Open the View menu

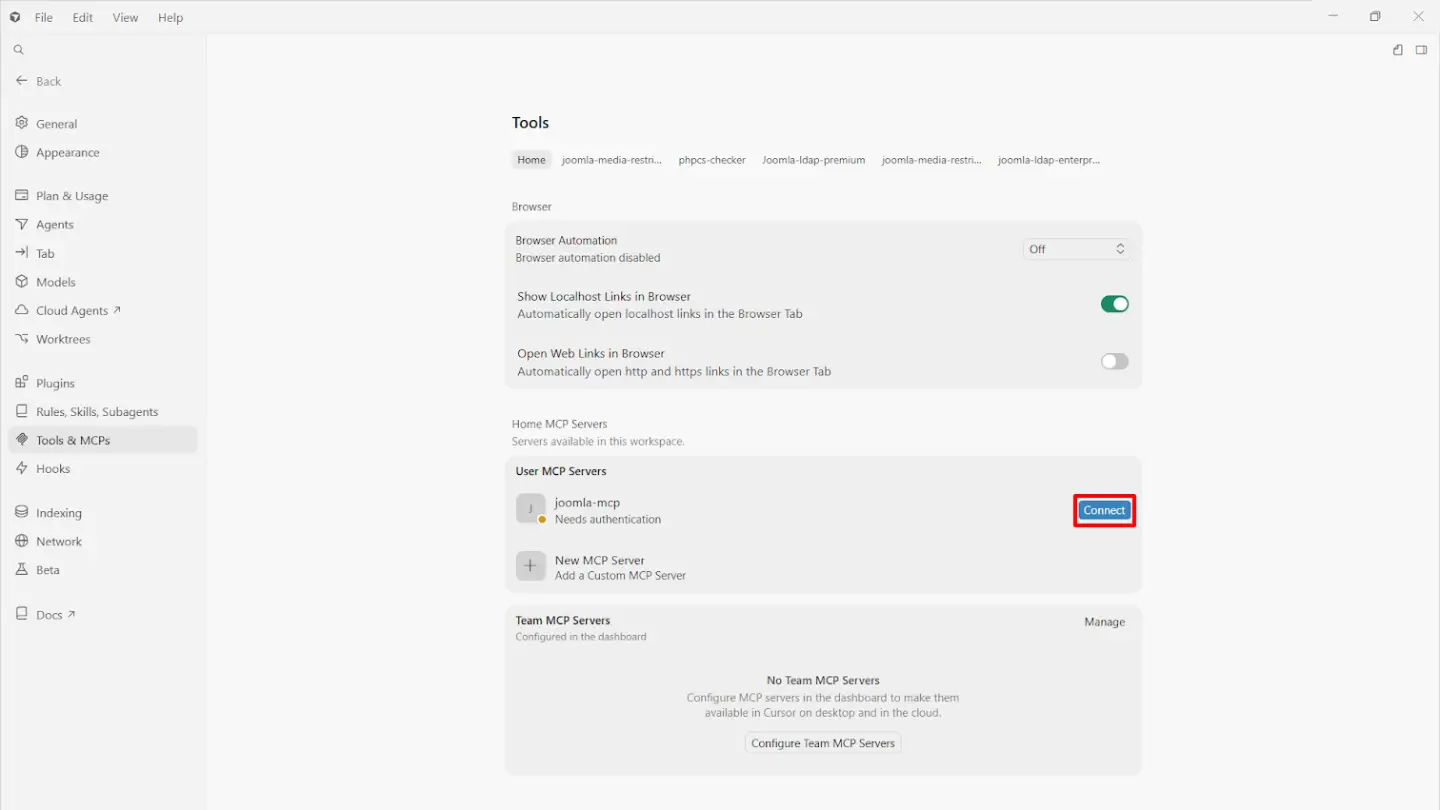coord(125,17)
